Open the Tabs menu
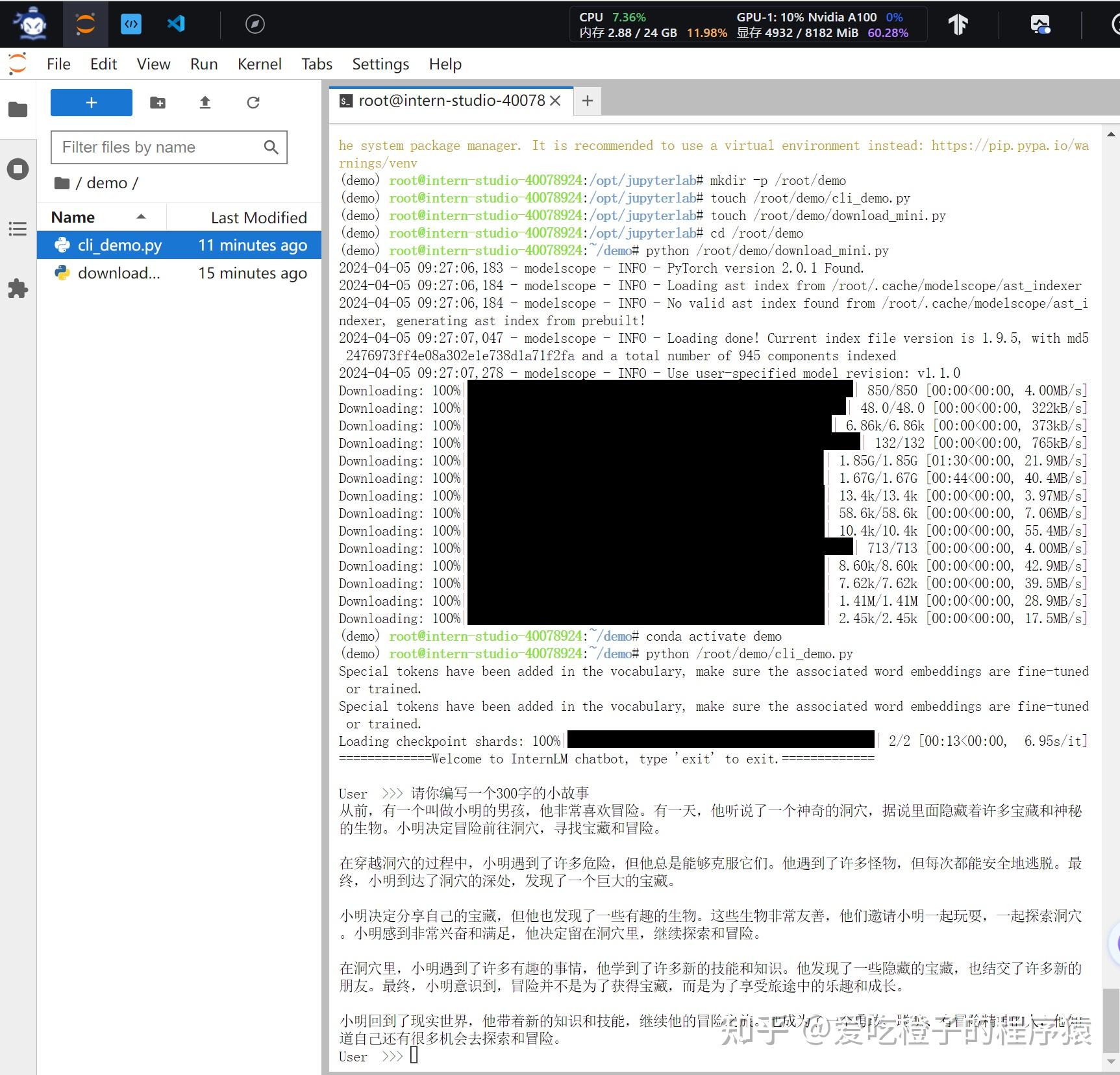The height and width of the screenshot is (1075, 1120). 317,64
